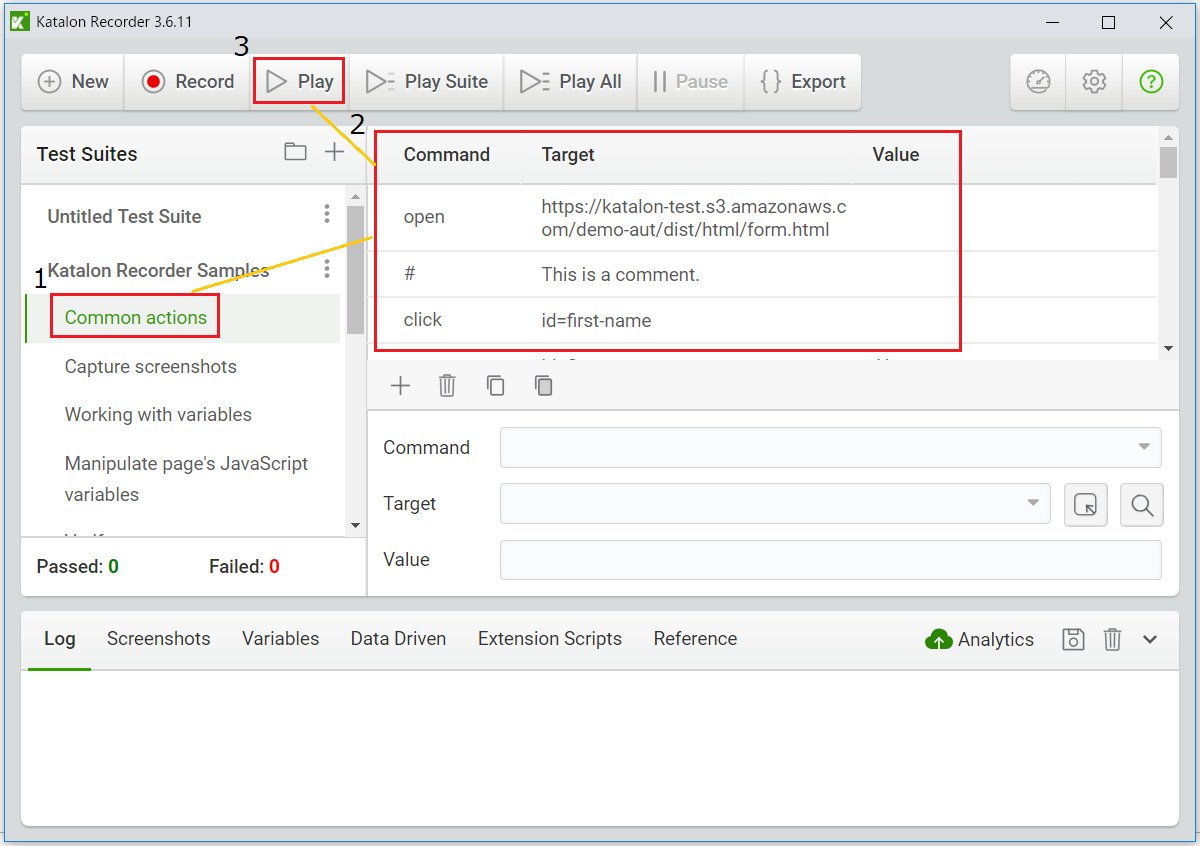1200x846 pixels.
Task: Switch to the Data Driven tab
Action: tap(398, 639)
